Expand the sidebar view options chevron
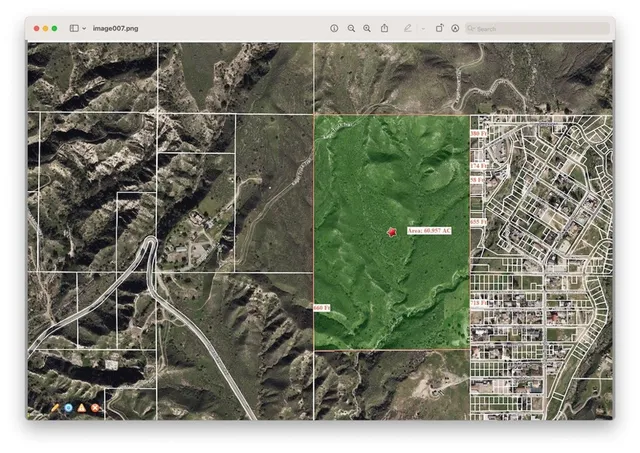640x453 pixels. coord(84,28)
